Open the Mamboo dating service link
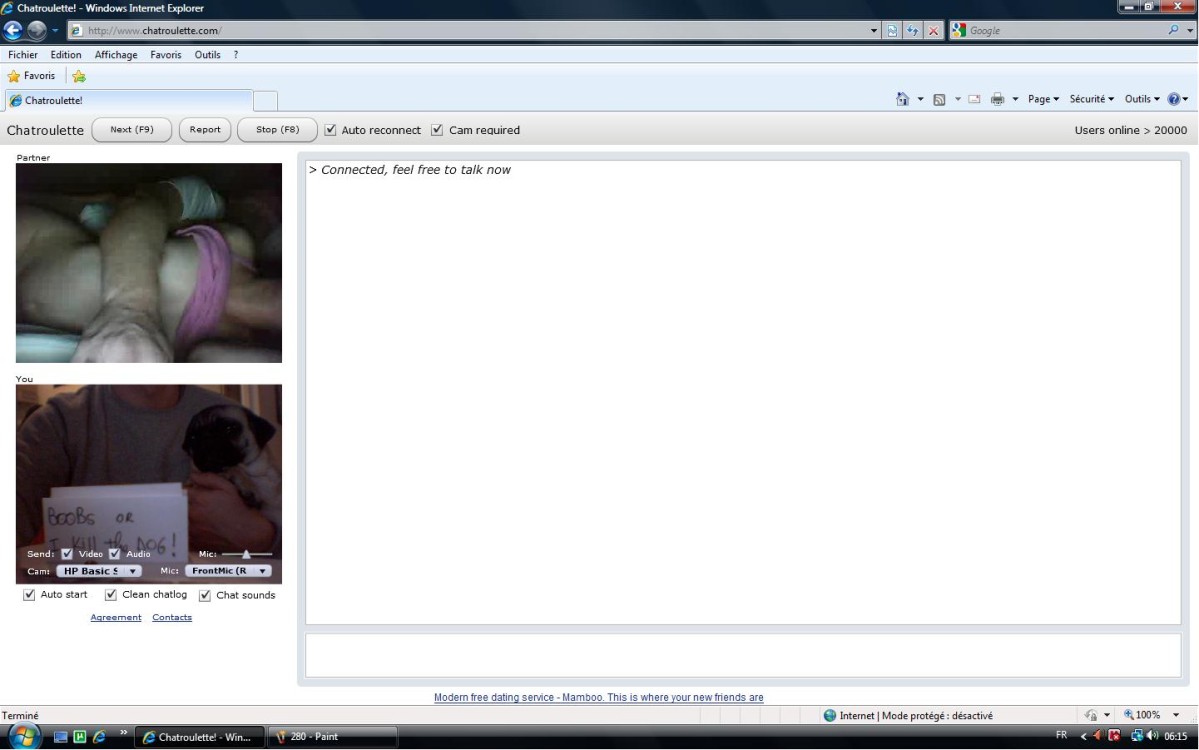 [599, 697]
